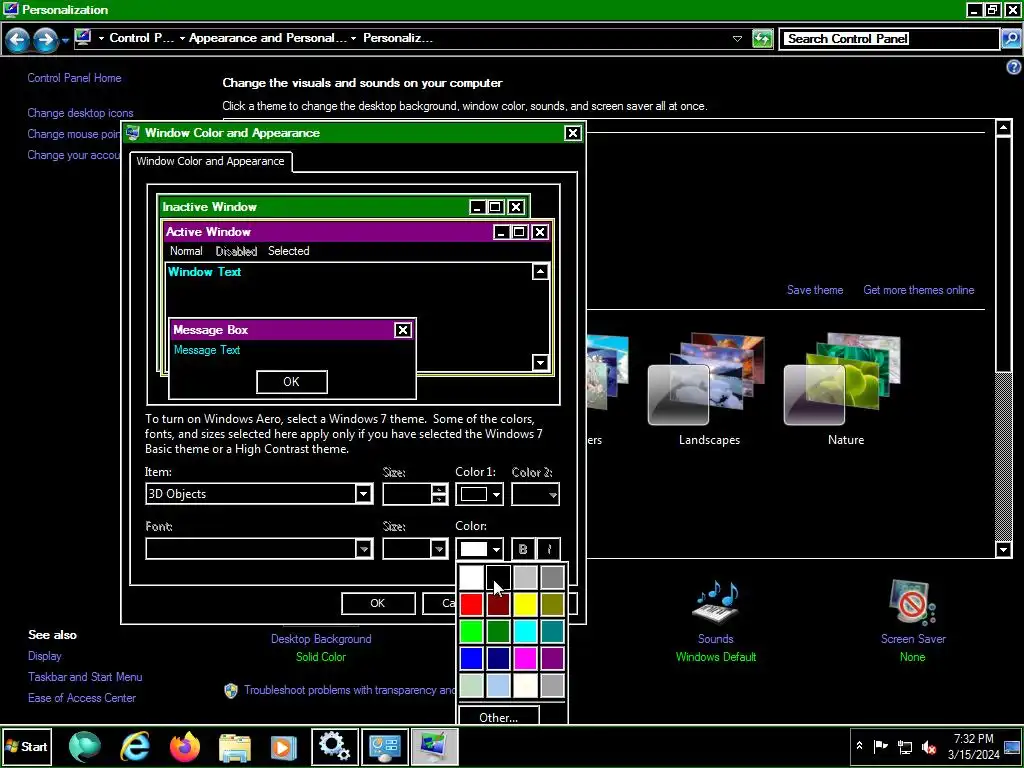The image size is (1024, 768).
Task: Click the search magnifier icon
Action: pos(1011,39)
